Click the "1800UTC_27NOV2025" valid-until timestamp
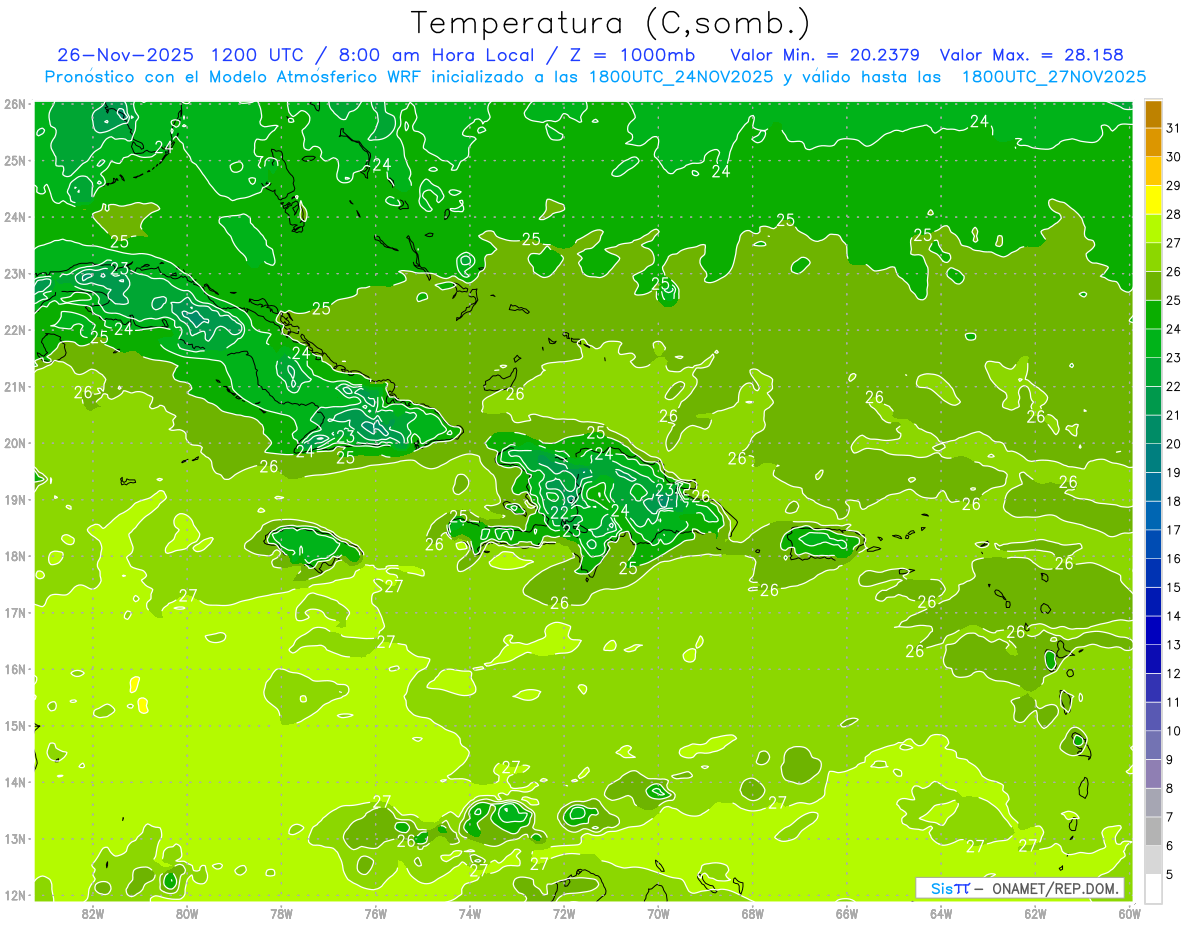The width and height of the screenshot is (1200, 927). click(x=1054, y=77)
